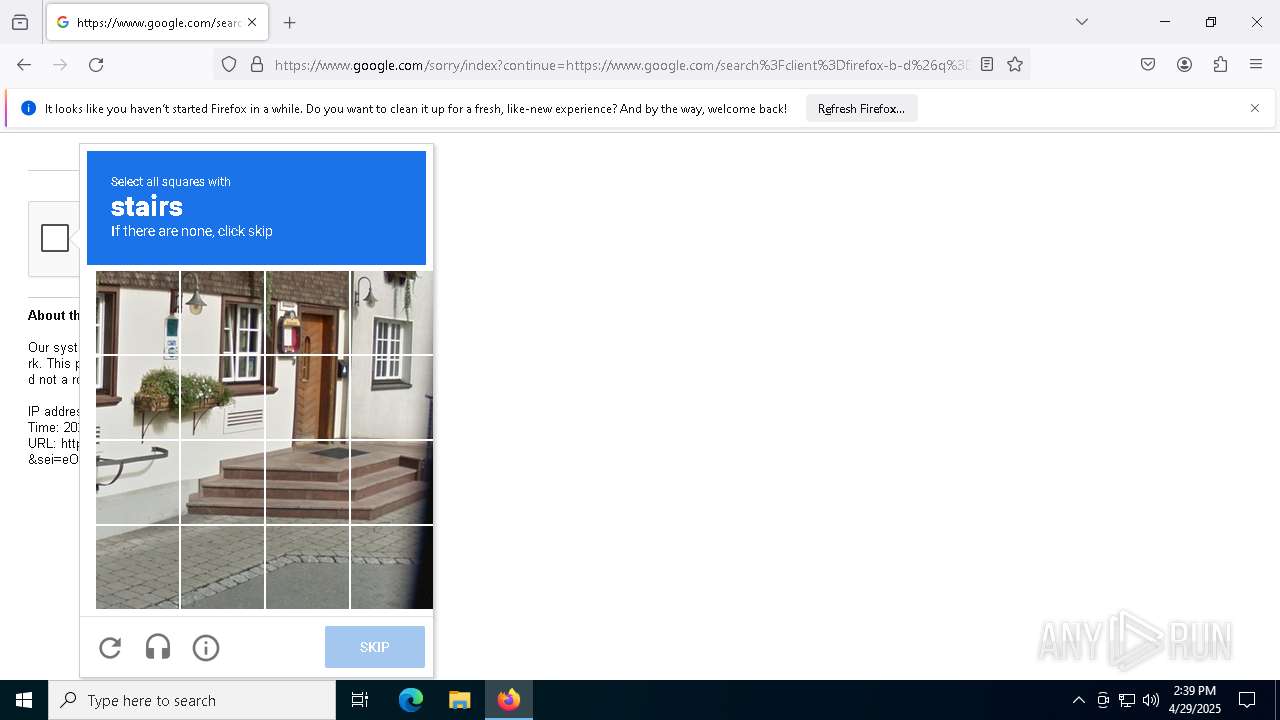Open volume control in tray
Image resolution: width=1280 pixels, height=720 pixels.
click(x=1151, y=700)
